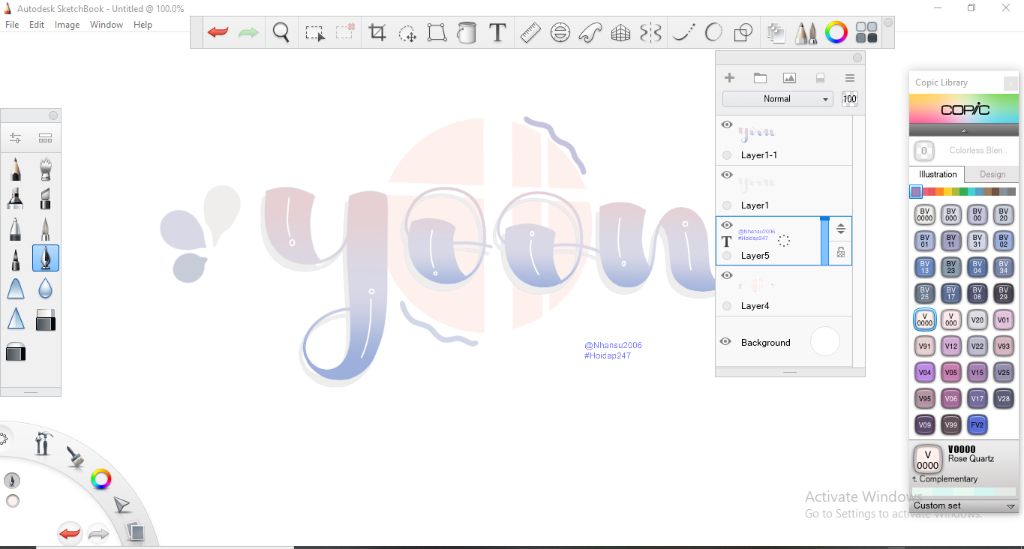The image size is (1024, 549).
Task: Select the Crop tool
Action: (x=377, y=33)
